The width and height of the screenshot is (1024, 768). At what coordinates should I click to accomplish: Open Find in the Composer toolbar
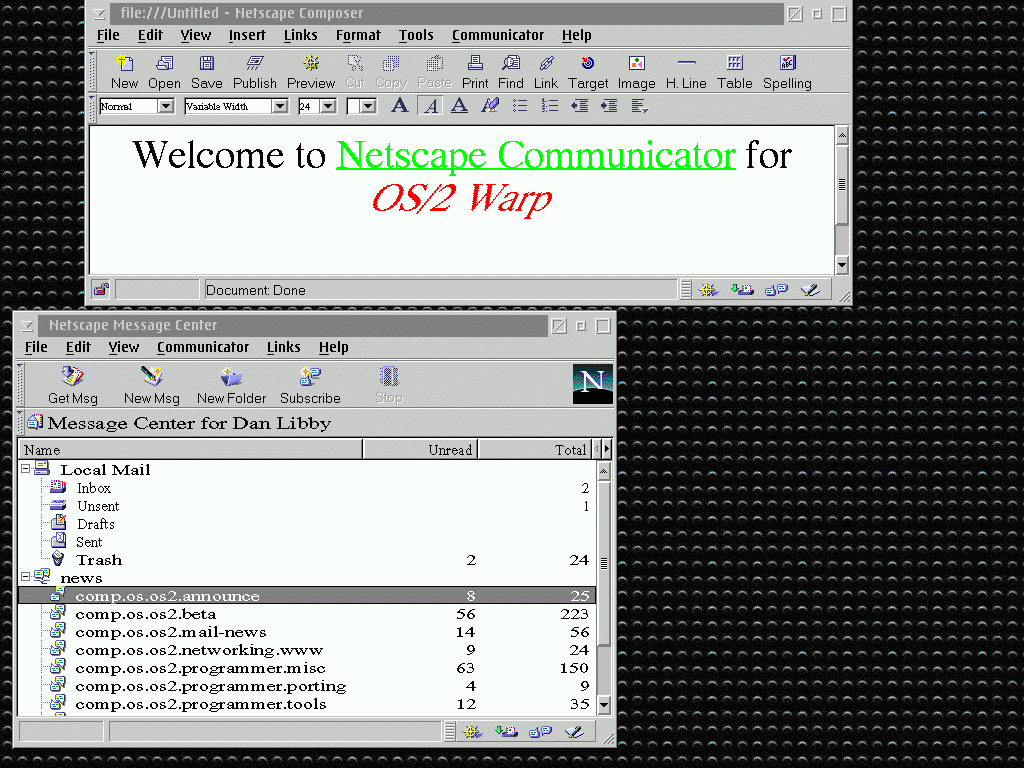coord(511,72)
